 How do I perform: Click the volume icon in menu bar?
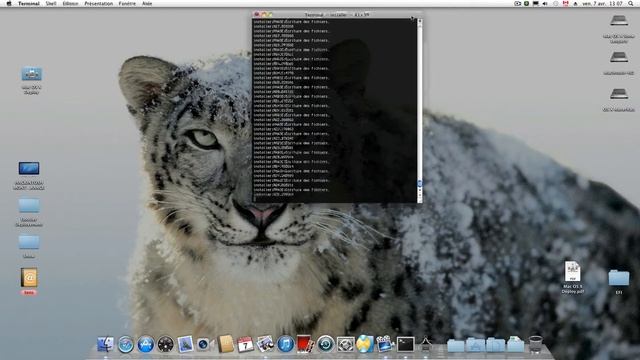coord(545,3)
